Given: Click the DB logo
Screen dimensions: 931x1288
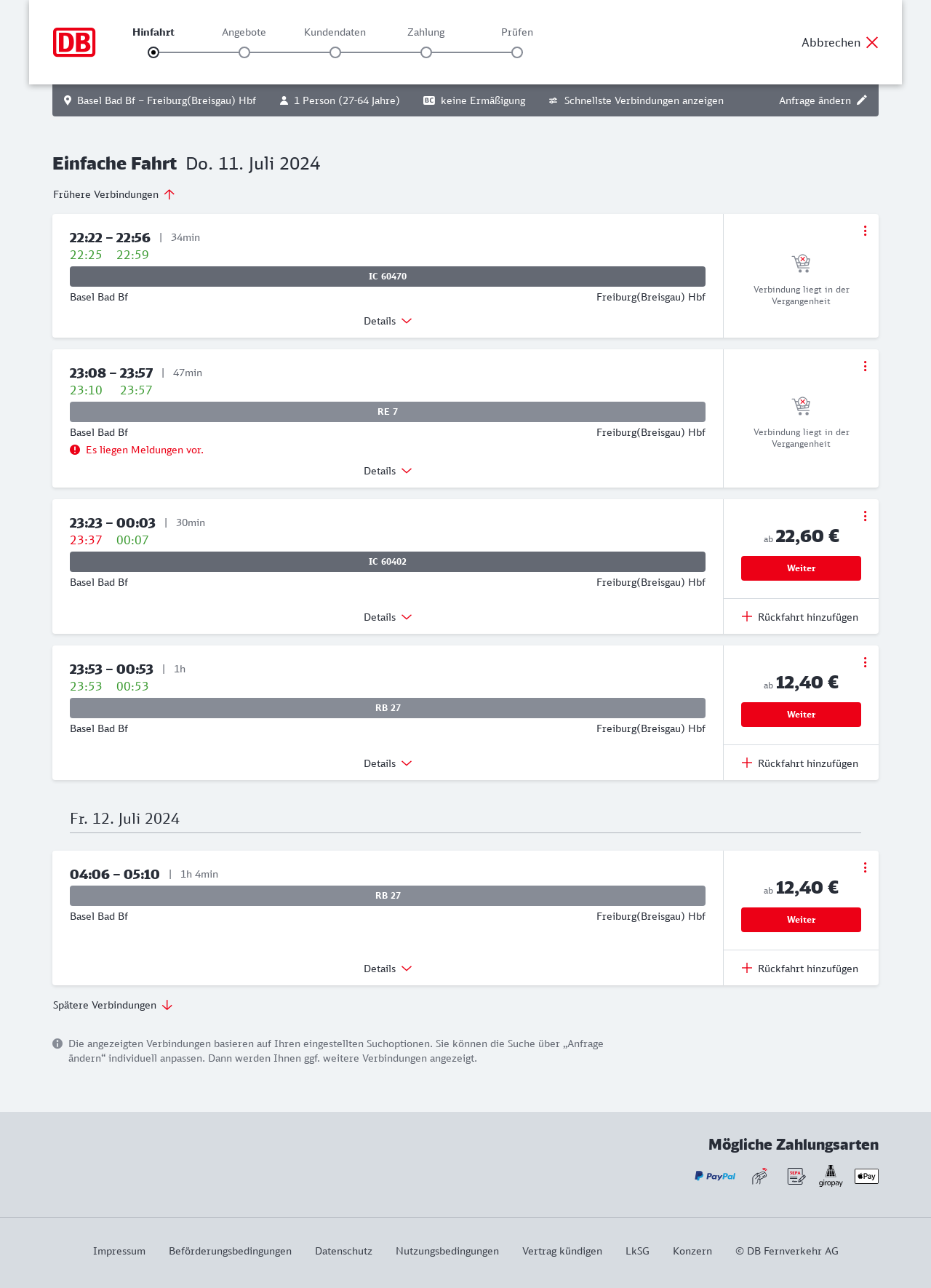Looking at the screenshot, I should (x=74, y=42).
